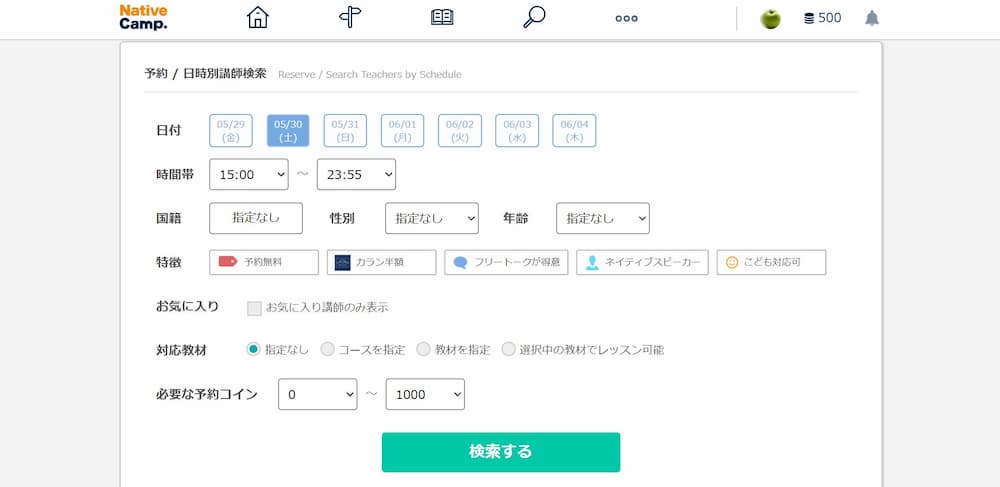The height and width of the screenshot is (487, 1000).
Task: Toggle the 予約無料 feature filter
Action: point(264,262)
